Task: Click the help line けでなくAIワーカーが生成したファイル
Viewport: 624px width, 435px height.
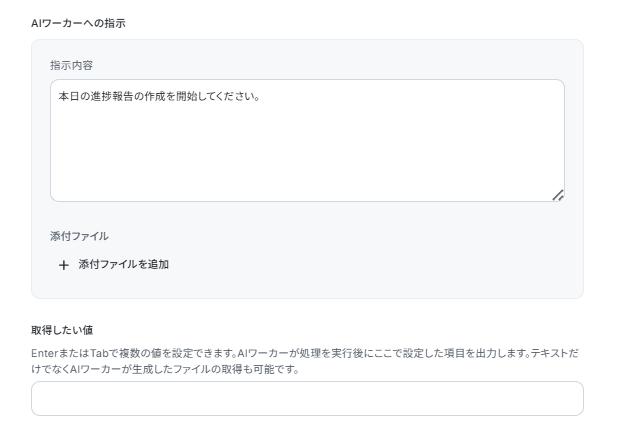Action: (x=165, y=369)
